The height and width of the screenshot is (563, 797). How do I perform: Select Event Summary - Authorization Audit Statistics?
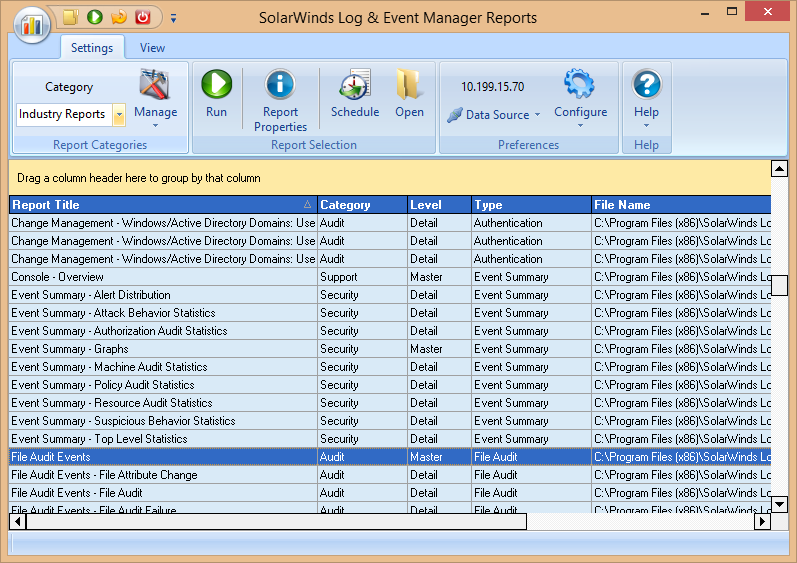(x=390, y=331)
